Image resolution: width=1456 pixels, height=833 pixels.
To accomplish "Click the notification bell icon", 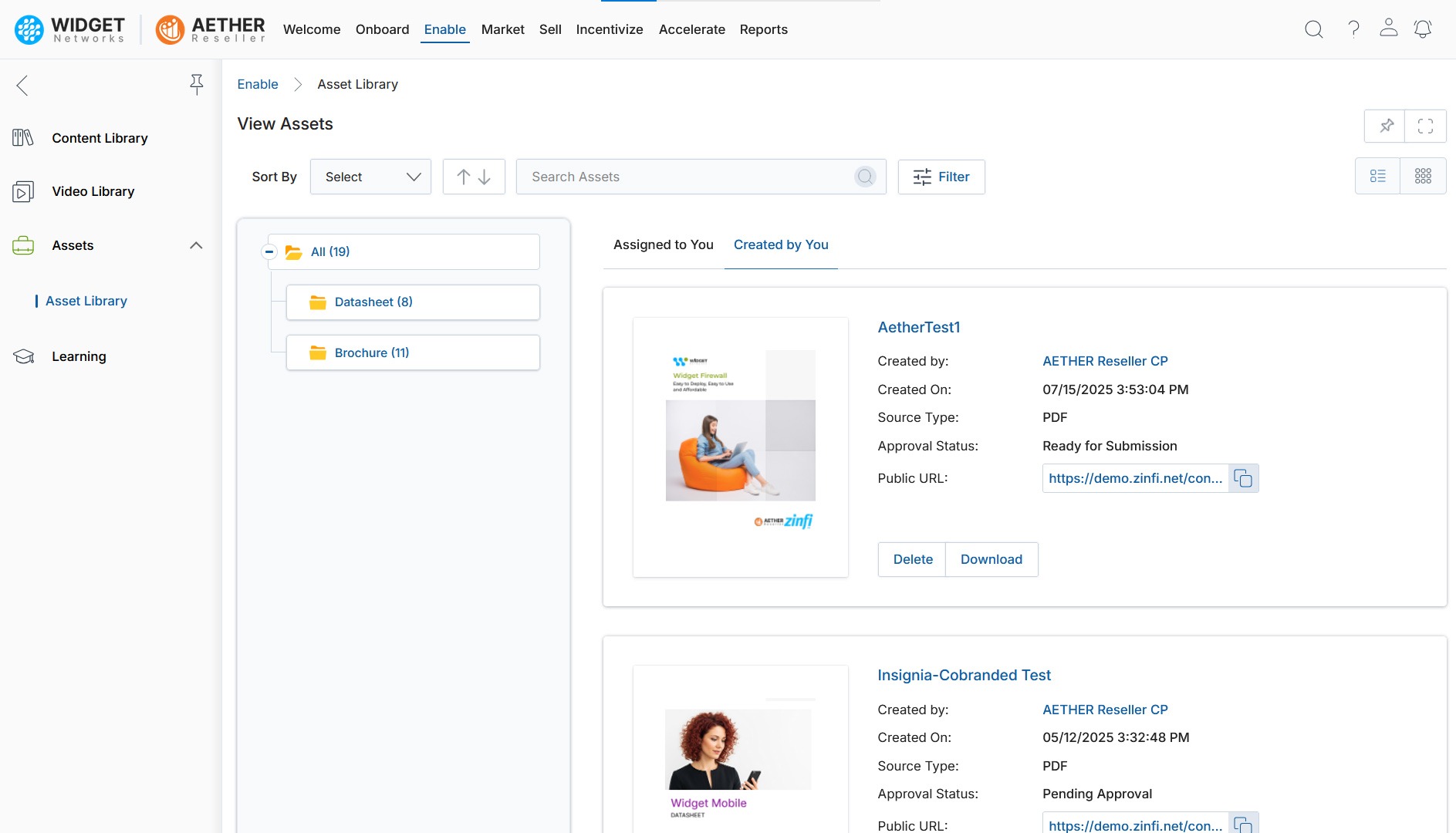I will (1422, 29).
